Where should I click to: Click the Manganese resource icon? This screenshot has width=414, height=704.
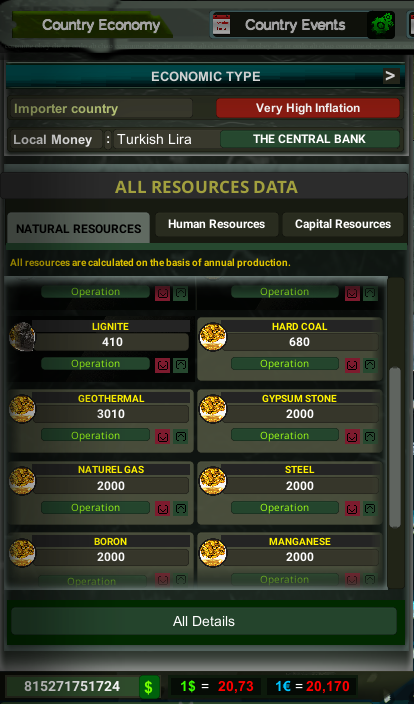213,552
